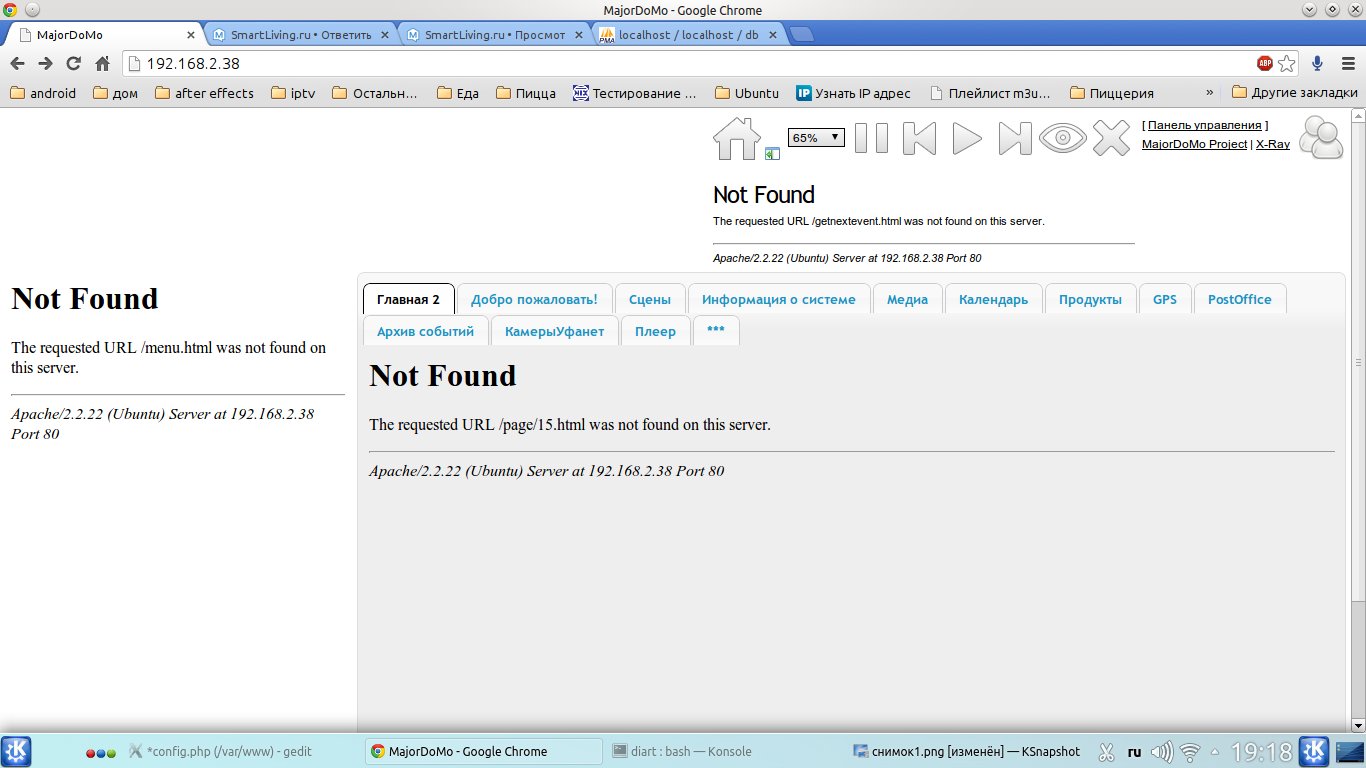1366x768 pixels.
Task: Pause playback with the pause icon
Action: click(871, 138)
